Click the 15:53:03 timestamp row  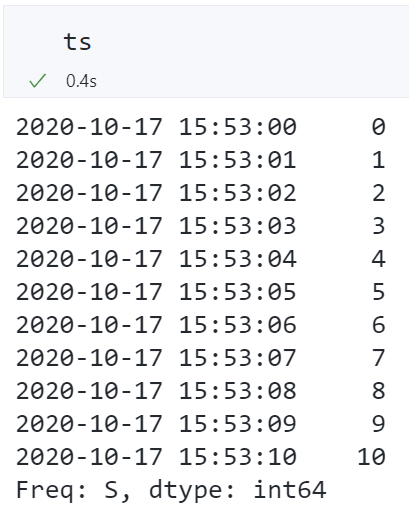click(201, 226)
